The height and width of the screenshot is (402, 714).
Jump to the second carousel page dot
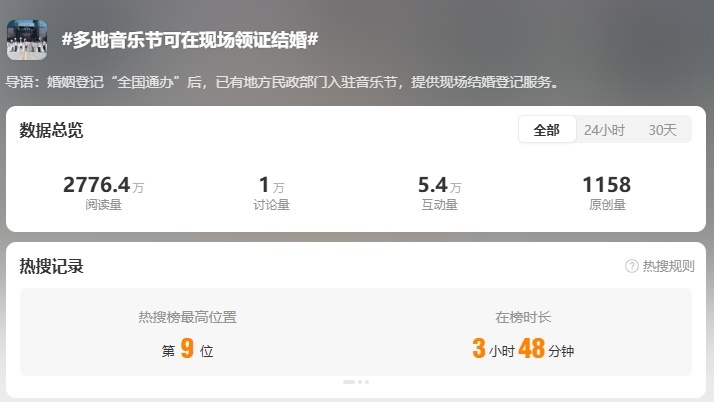360,382
